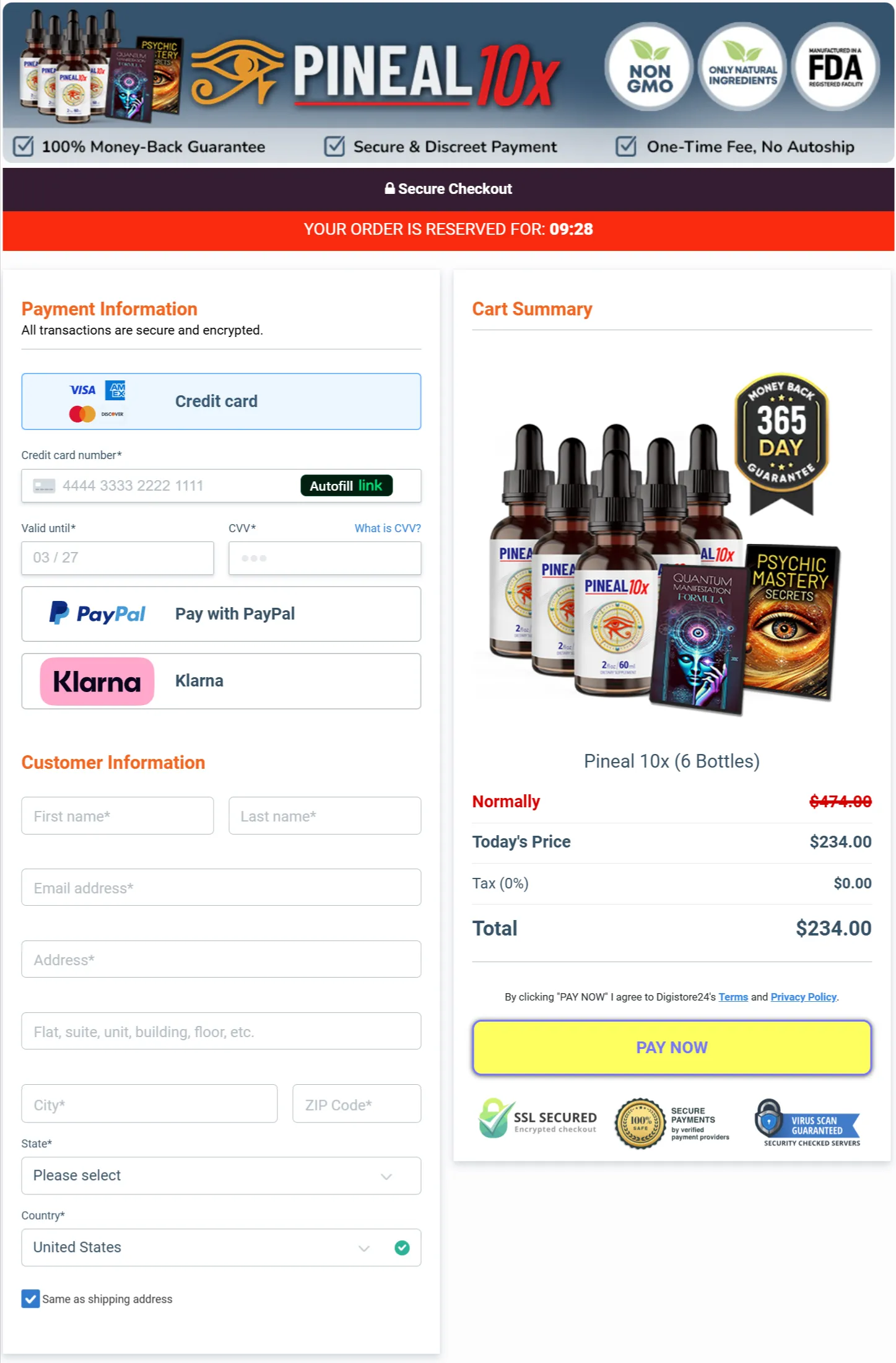
Task: Click the Email address input field
Action: [x=221, y=887]
